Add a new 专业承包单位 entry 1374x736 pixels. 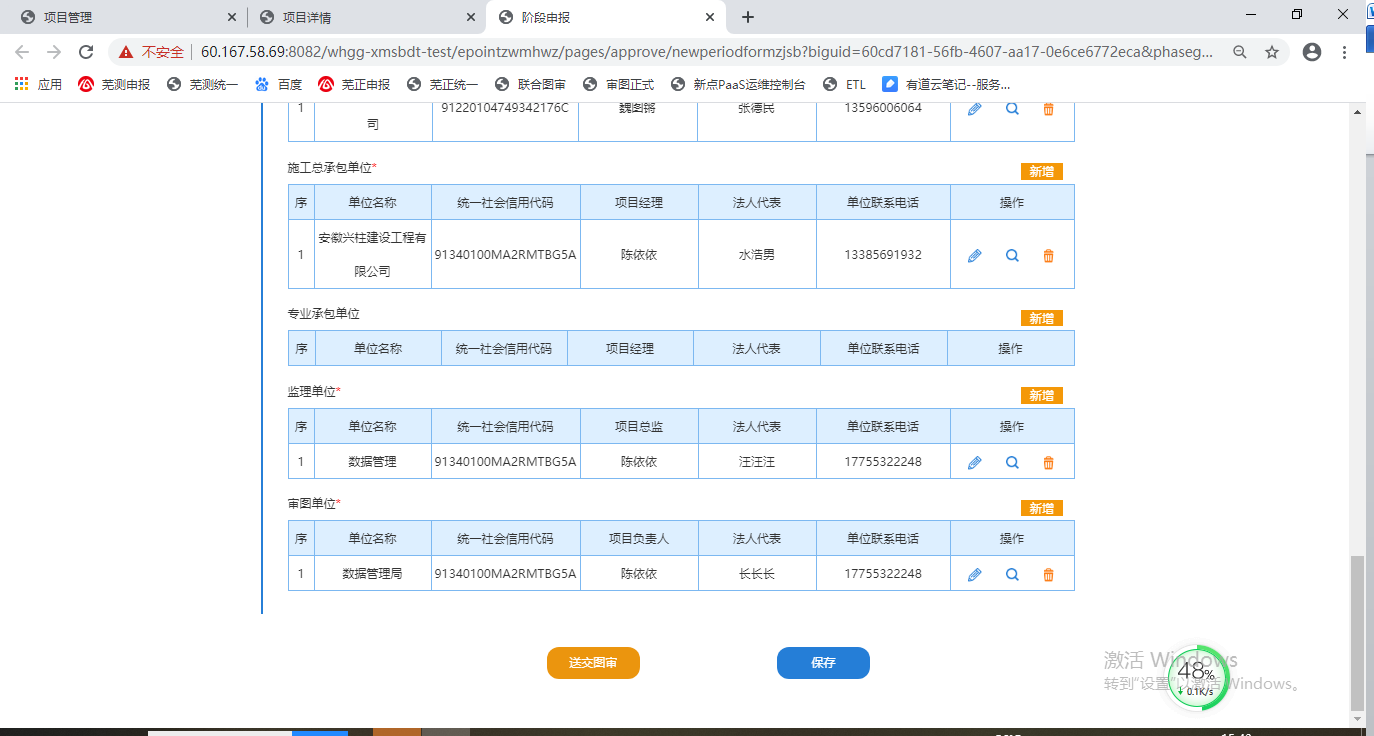click(1041, 318)
